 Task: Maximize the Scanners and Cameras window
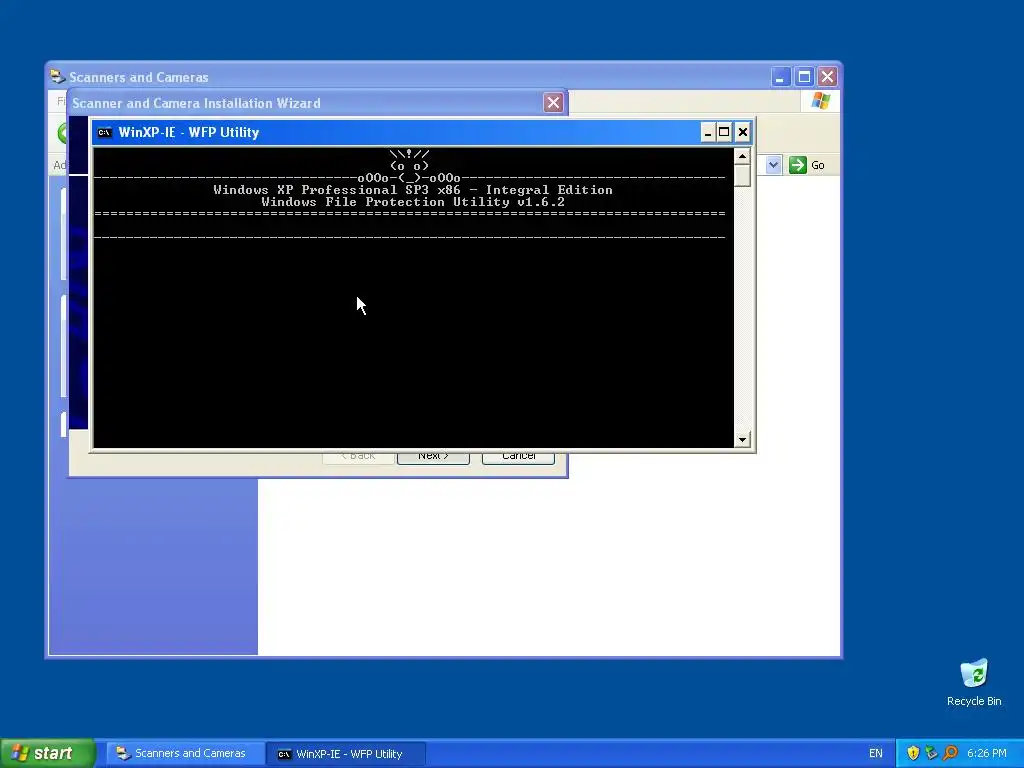(805, 77)
